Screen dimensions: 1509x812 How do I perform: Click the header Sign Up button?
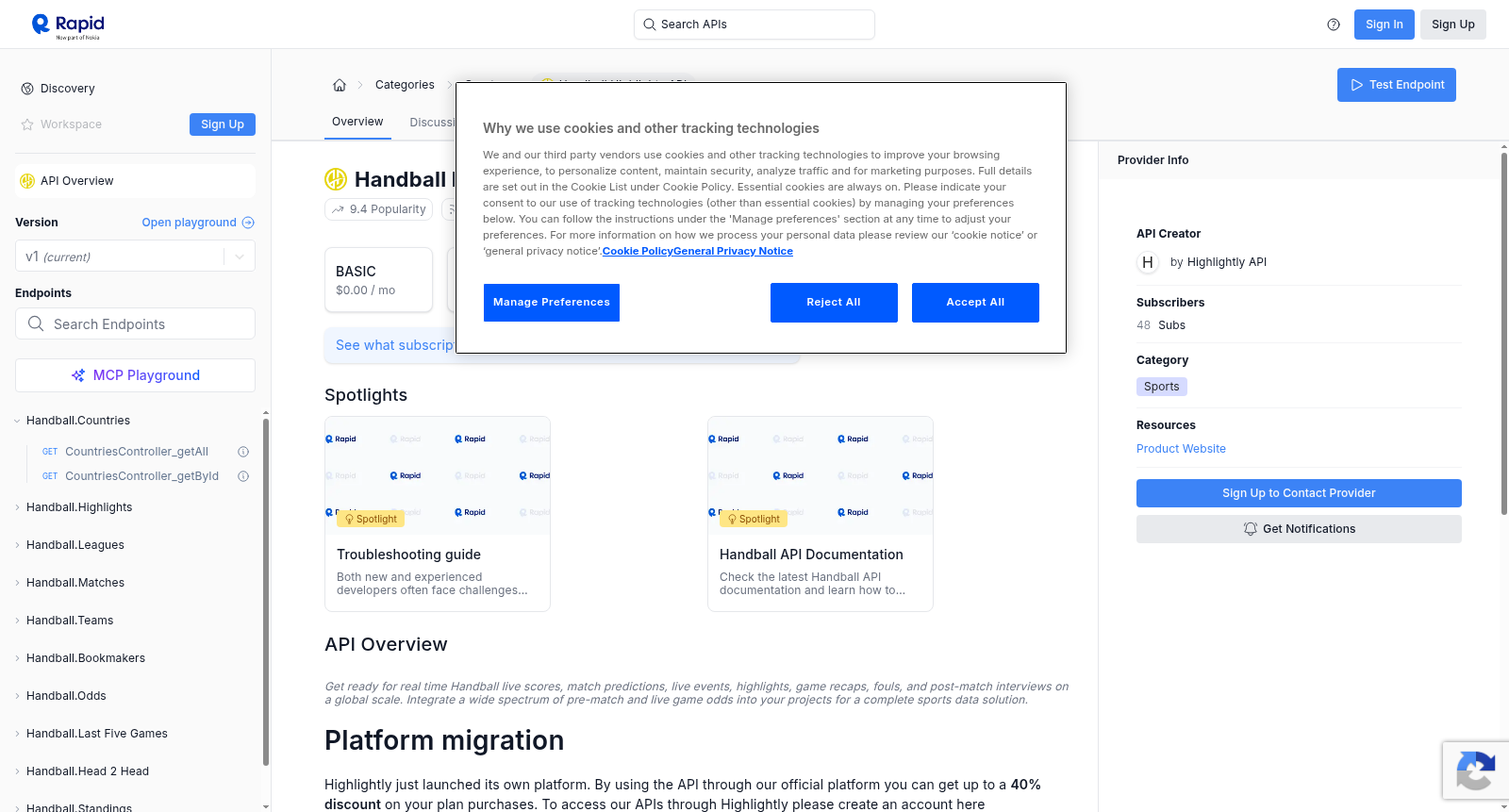(1453, 25)
